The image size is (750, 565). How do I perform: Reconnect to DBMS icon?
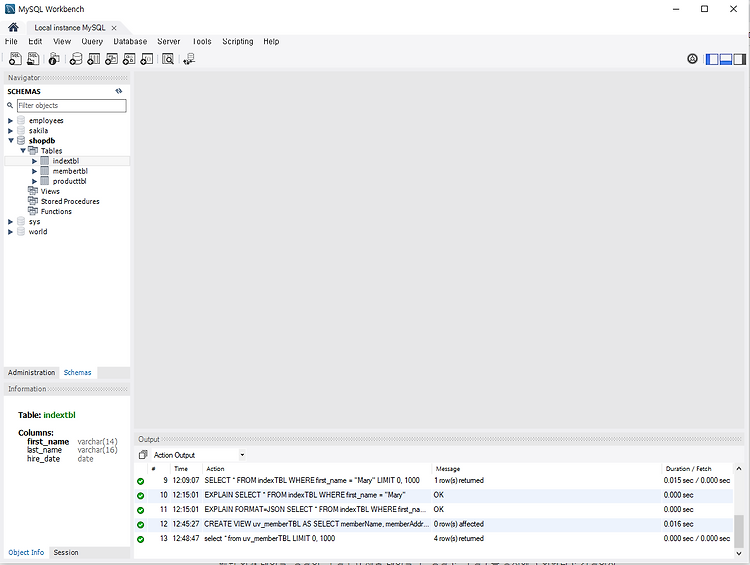189,59
